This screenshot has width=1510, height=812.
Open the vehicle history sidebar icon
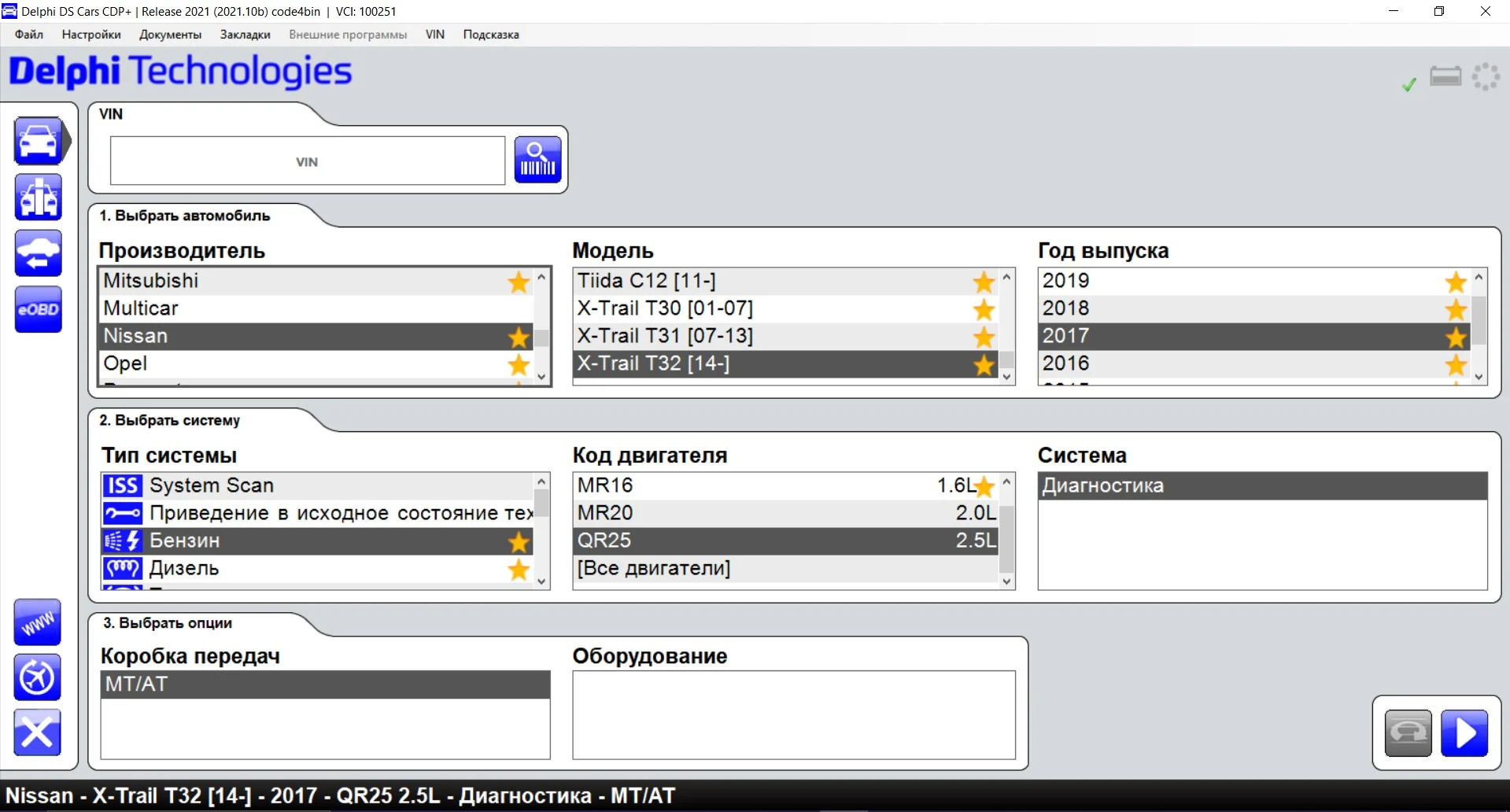coord(38,253)
